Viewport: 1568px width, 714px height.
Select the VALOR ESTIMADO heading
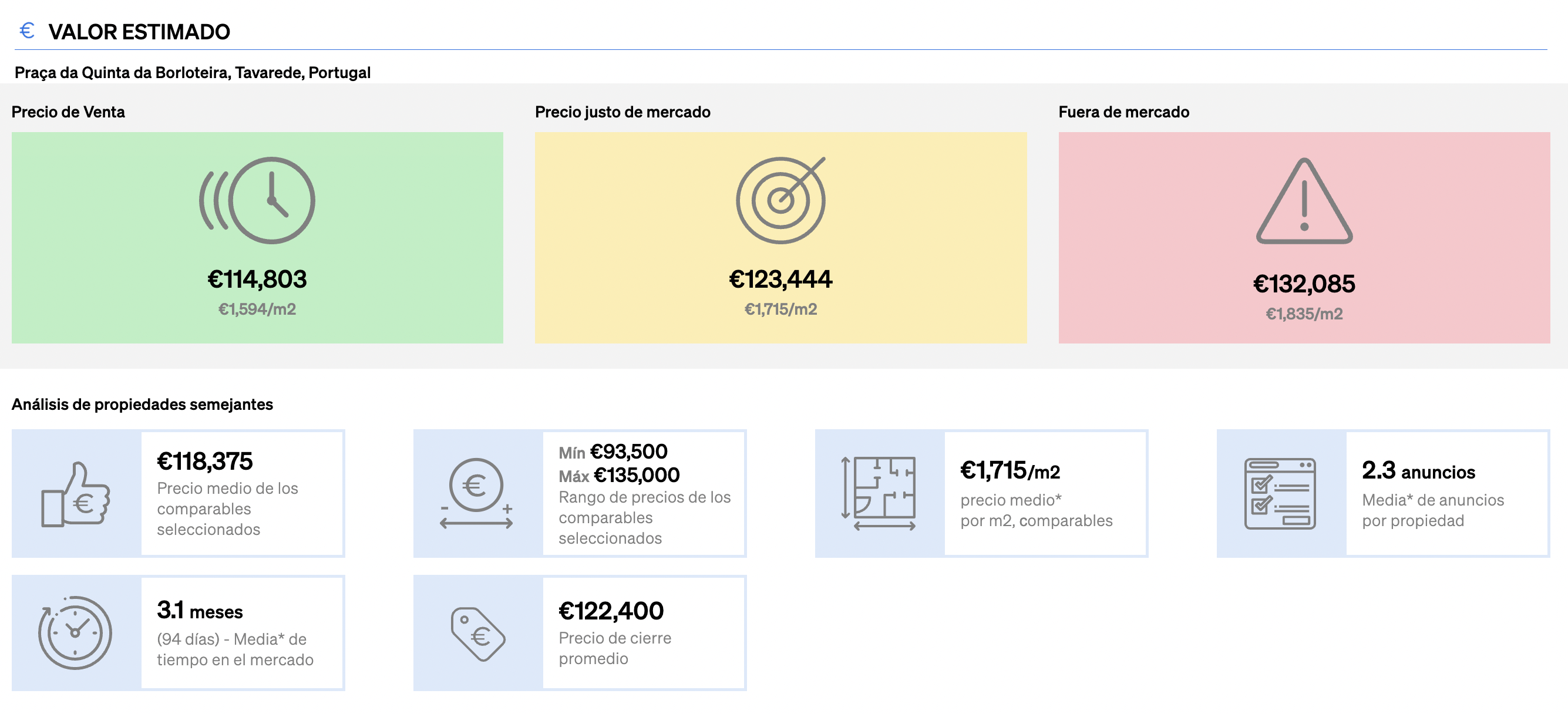pyautogui.click(x=139, y=32)
